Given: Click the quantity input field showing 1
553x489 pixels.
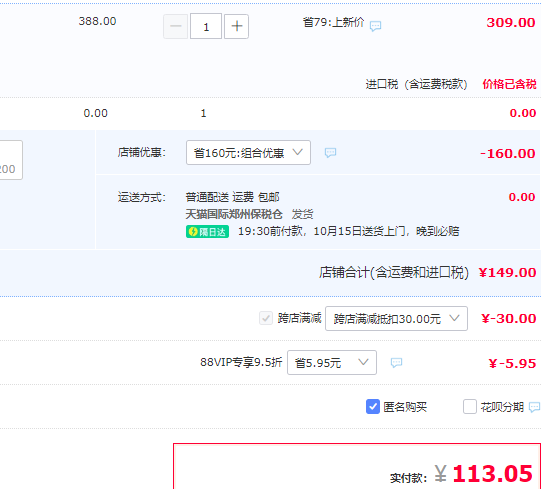Looking at the screenshot, I should click(x=206, y=26).
